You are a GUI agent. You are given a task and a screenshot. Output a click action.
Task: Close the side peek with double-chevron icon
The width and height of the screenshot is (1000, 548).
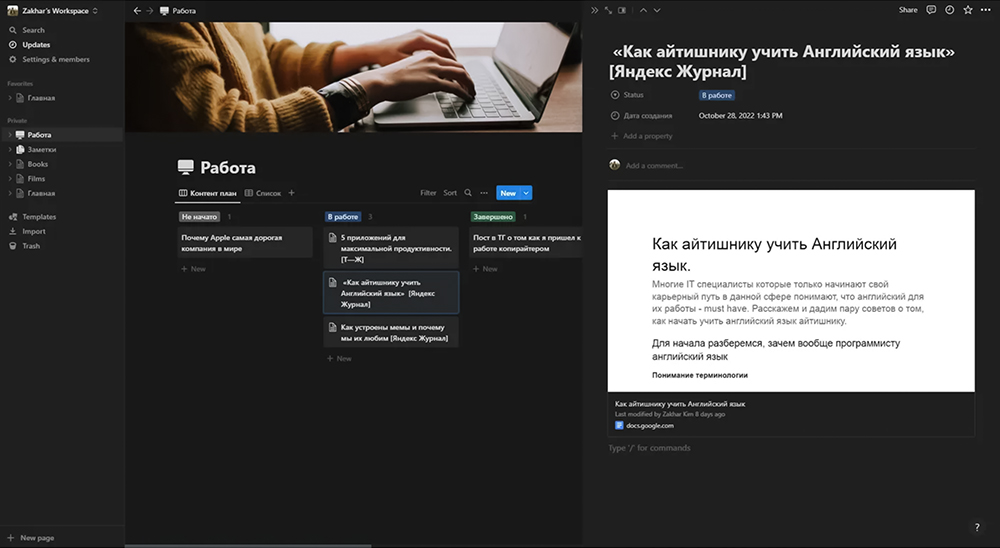pyautogui.click(x=594, y=10)
